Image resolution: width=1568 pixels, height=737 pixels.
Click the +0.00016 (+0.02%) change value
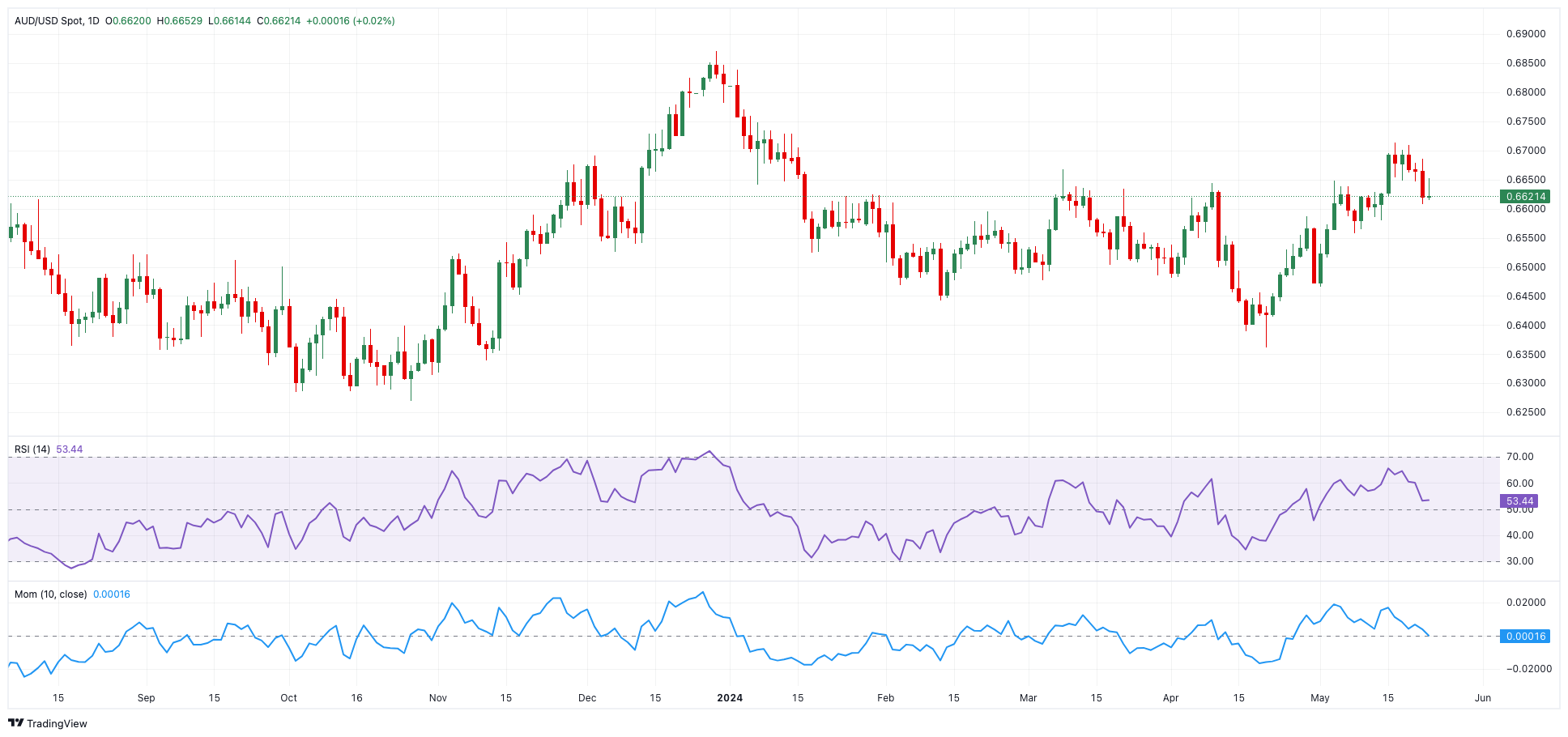pyautogui.click(x=350, y=21)
